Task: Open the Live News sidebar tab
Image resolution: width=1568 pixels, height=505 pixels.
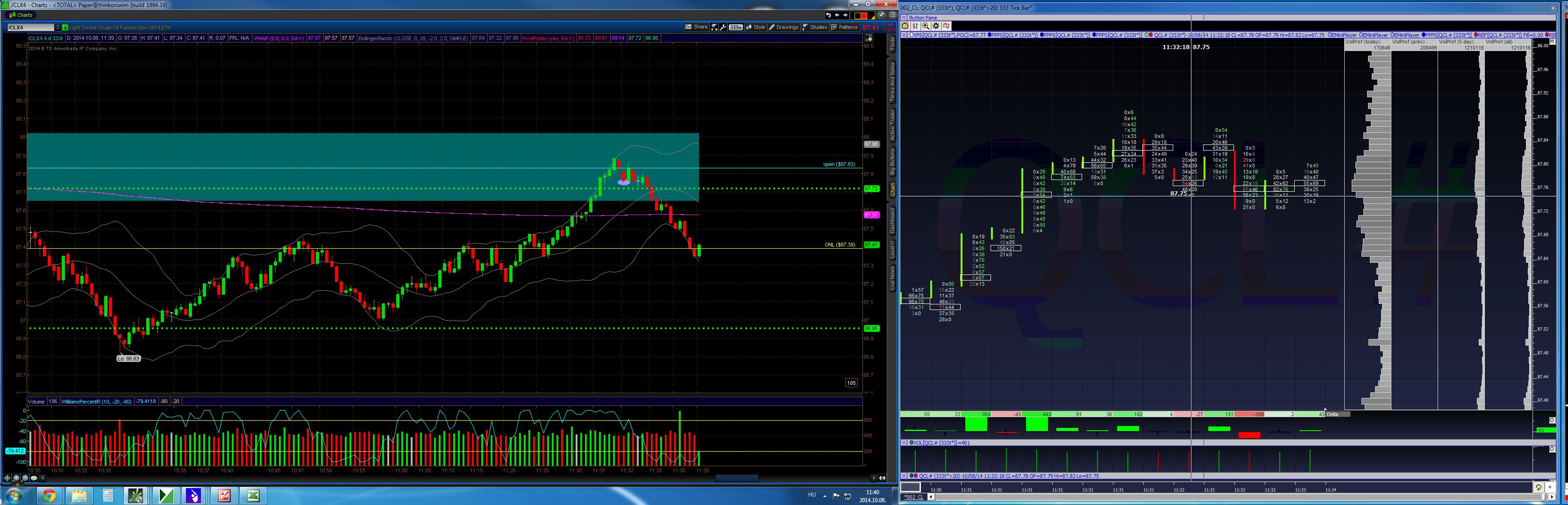Action: (892, 278)
